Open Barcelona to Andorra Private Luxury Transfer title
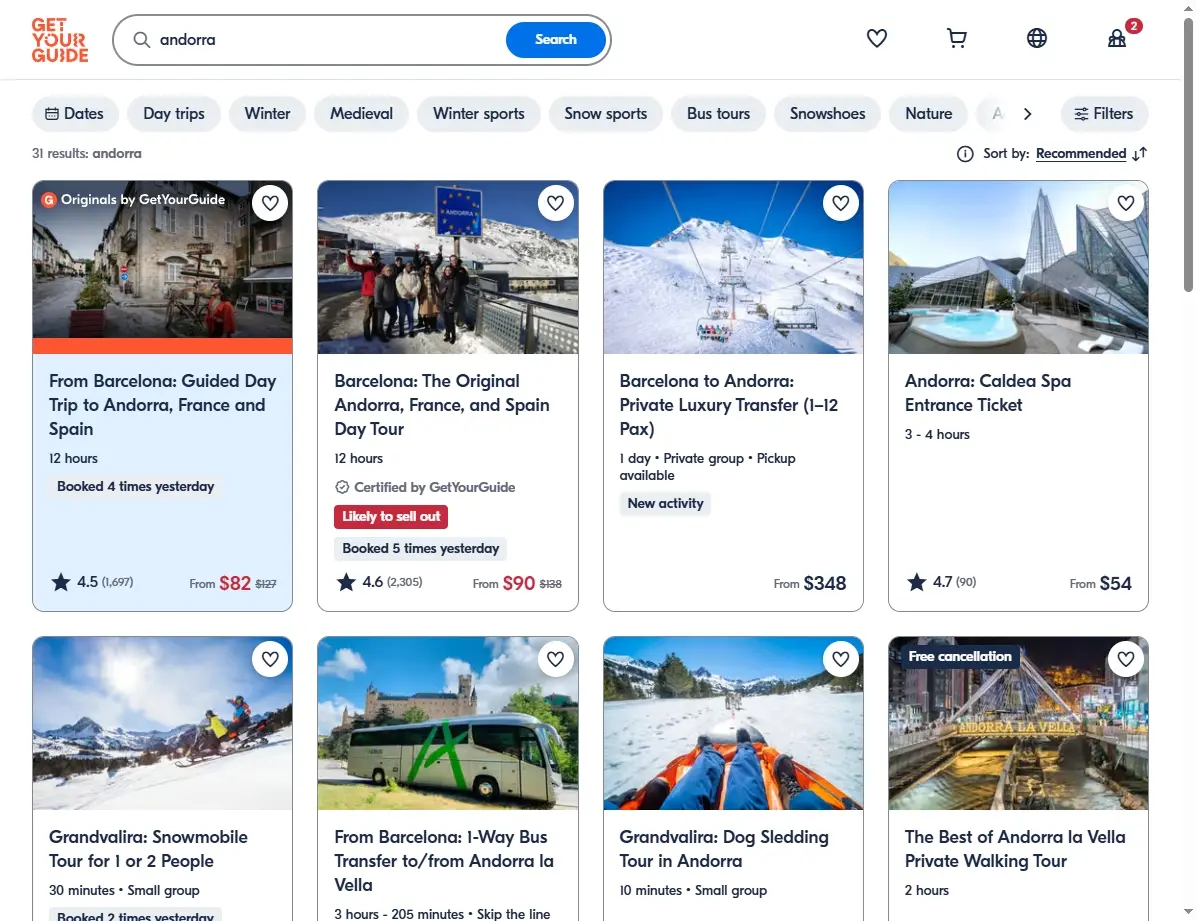 [x=728, y=405]
